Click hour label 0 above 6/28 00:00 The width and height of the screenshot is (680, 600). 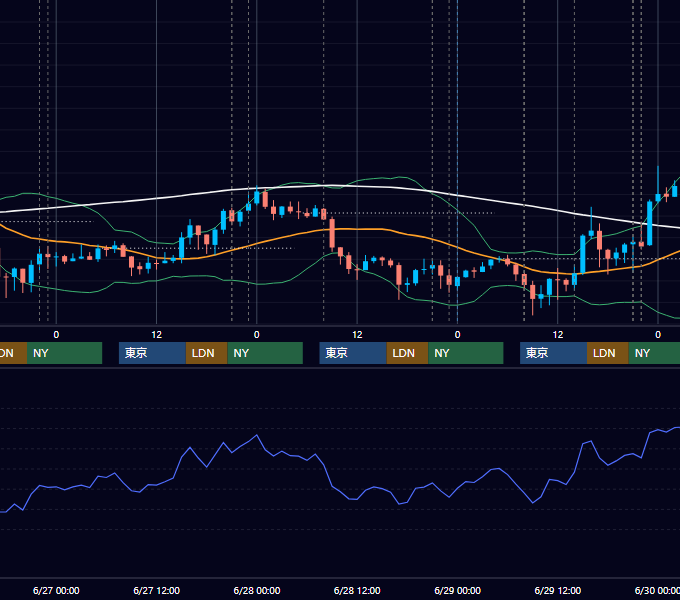coord(257,335)
